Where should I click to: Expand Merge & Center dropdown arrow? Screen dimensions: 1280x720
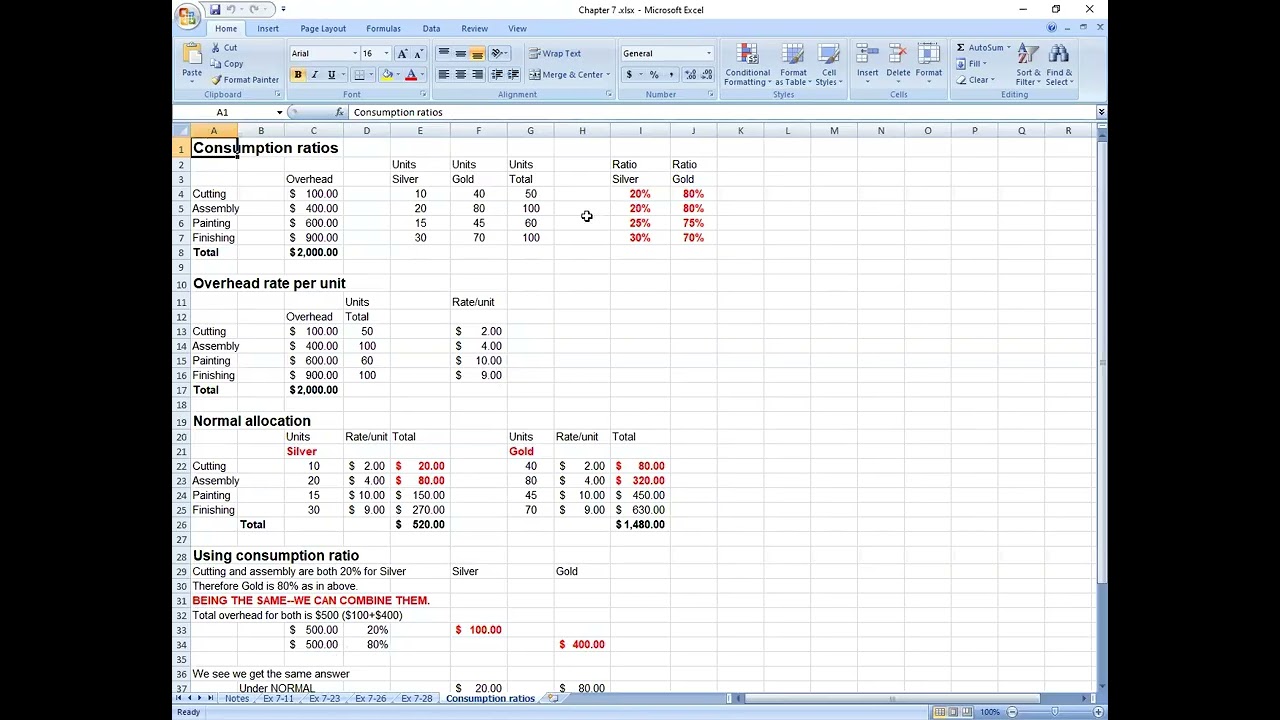coord(607,75)
